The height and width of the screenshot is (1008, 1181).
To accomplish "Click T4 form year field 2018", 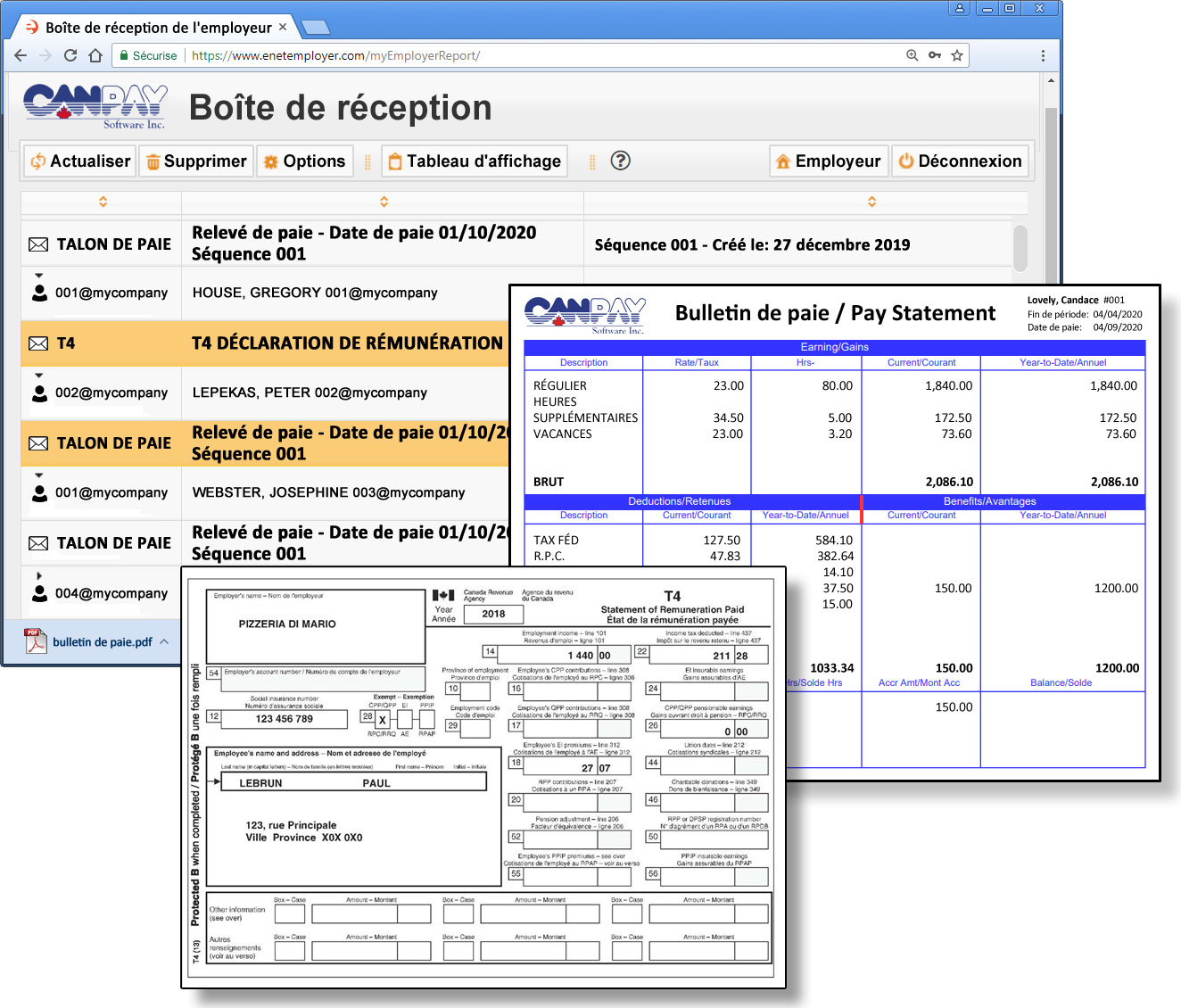I will (493, 614).
